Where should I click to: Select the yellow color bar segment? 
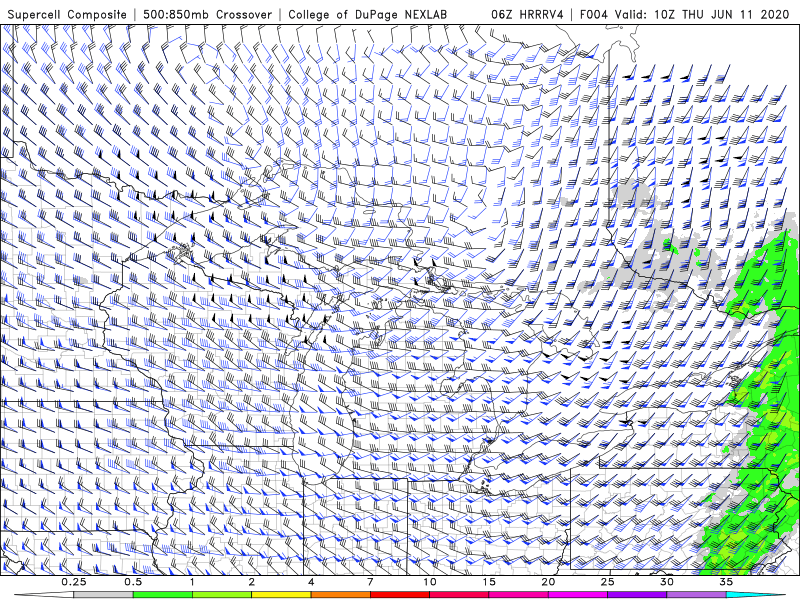[281, 595]
